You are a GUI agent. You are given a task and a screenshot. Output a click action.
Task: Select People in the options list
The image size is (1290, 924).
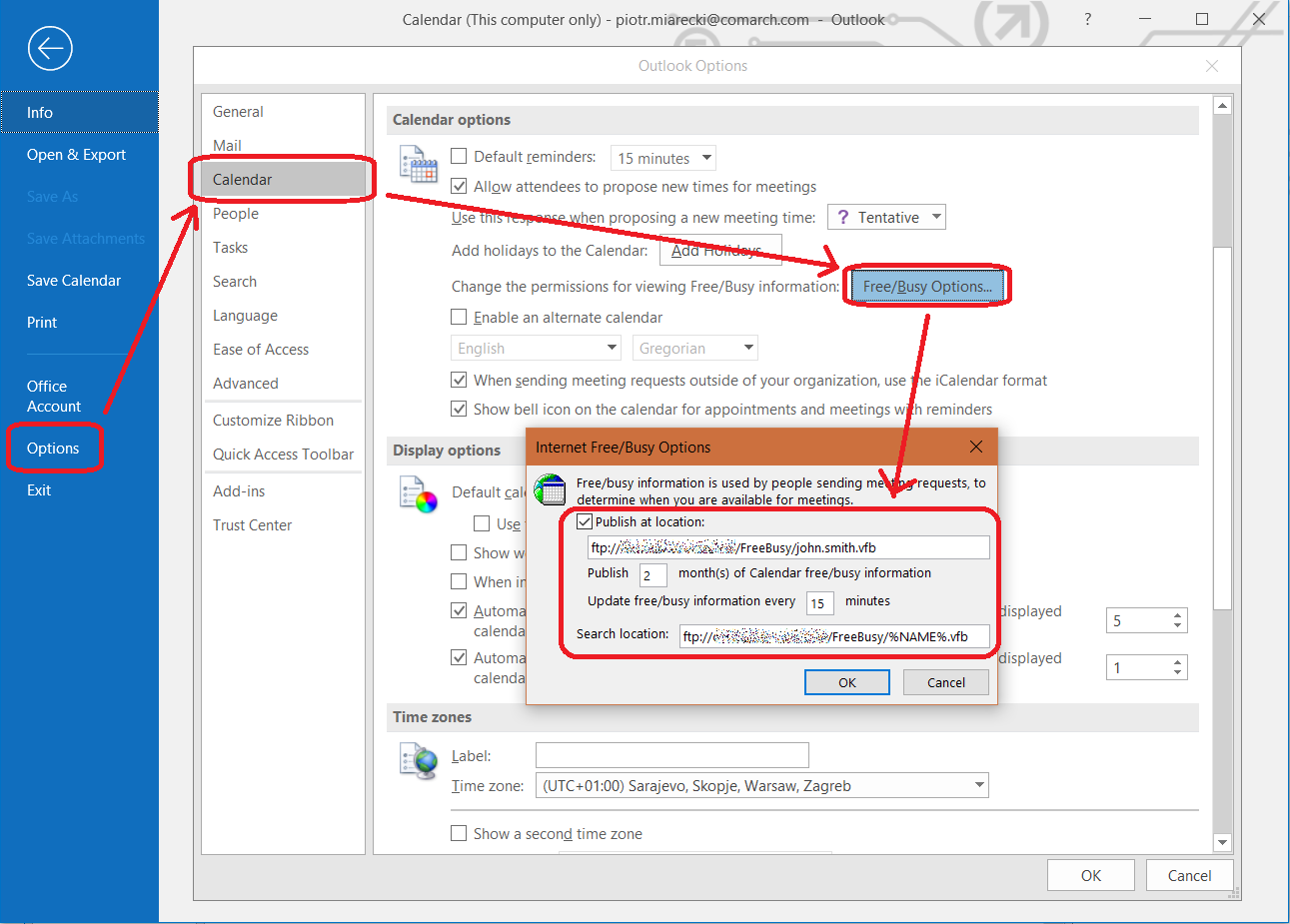click(x=284, y=214)
